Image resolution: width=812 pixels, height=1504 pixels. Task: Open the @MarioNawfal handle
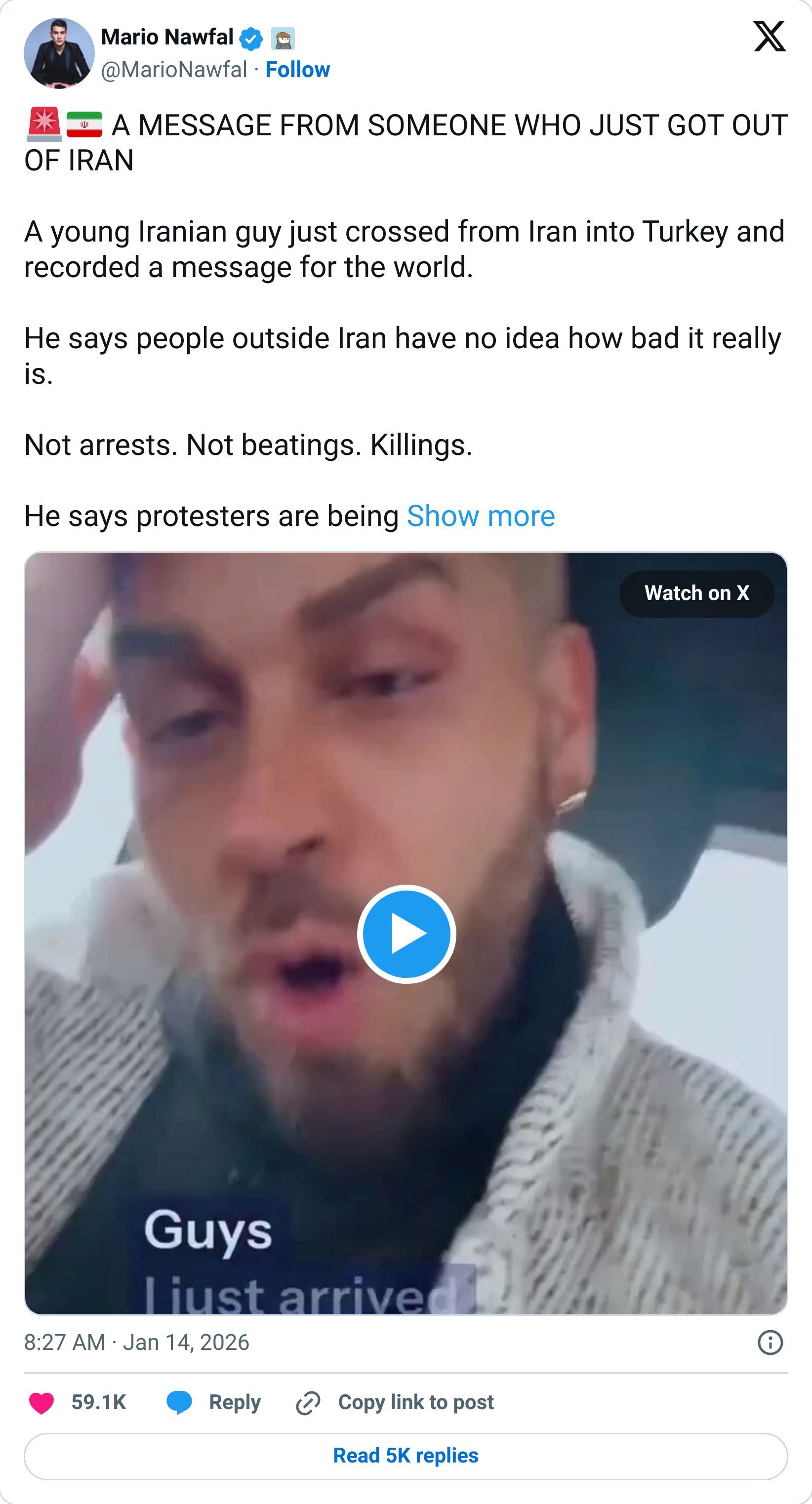[x=174, y=69]
